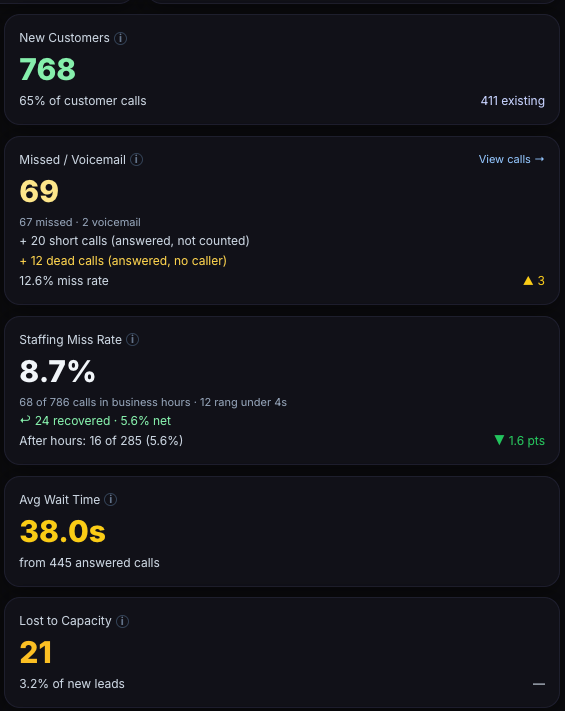Screen dimensions: 565x711
Task: Click the info icon beside New Customers
Action: (120, 38)
